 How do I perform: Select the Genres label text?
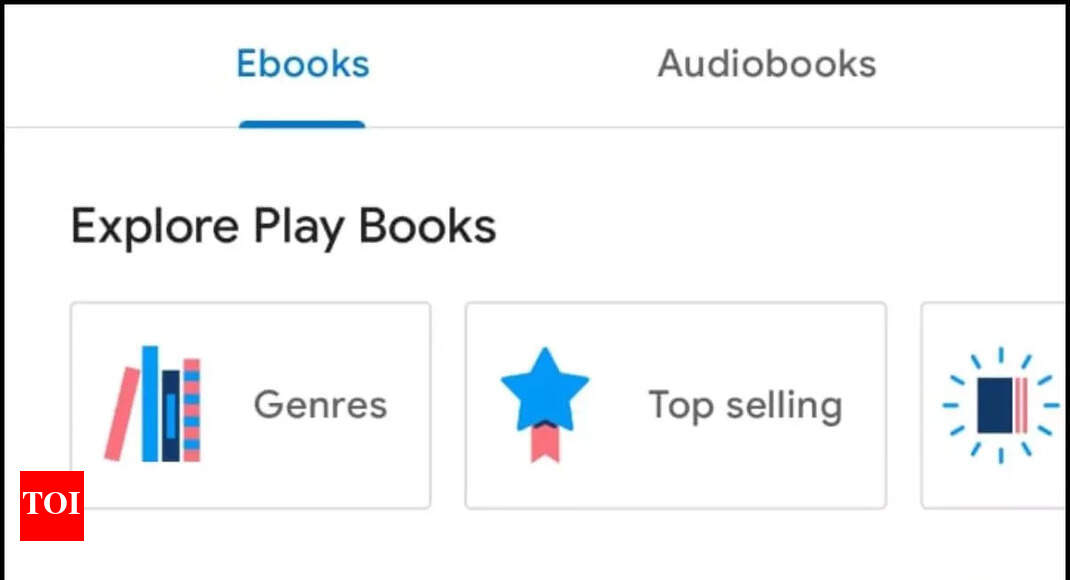point(320,405)
